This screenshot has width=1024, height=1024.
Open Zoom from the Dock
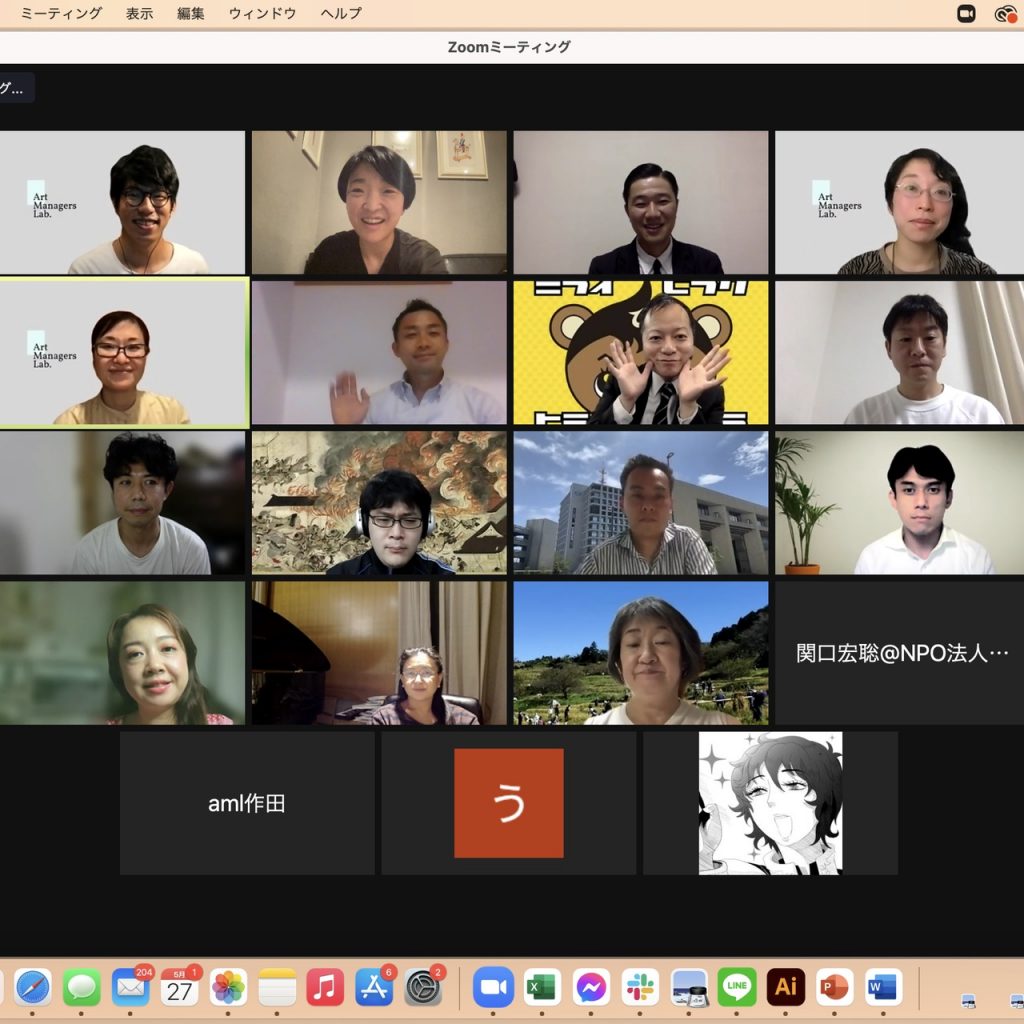point(493,987)
